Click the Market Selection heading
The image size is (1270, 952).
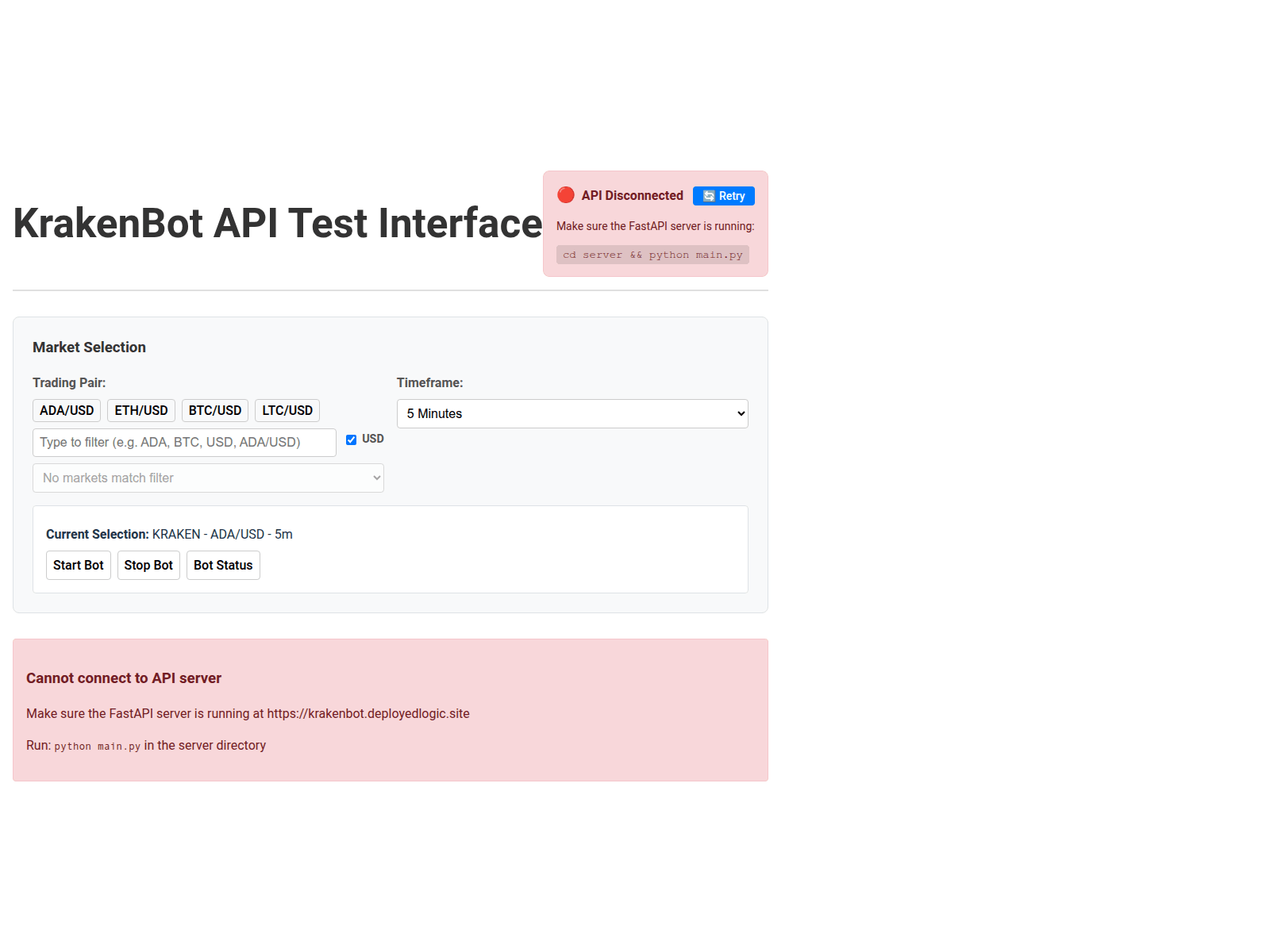89,347
